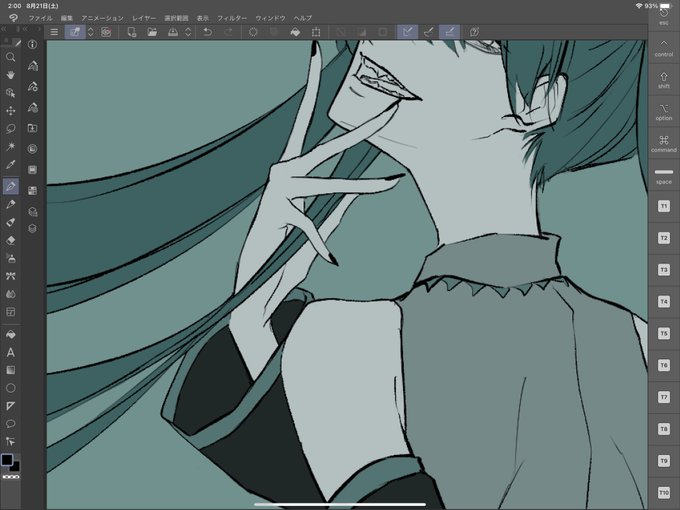Screen dimensions: 680x510
Task: Select the Figure ellipse tool
Action: point(10,388)
